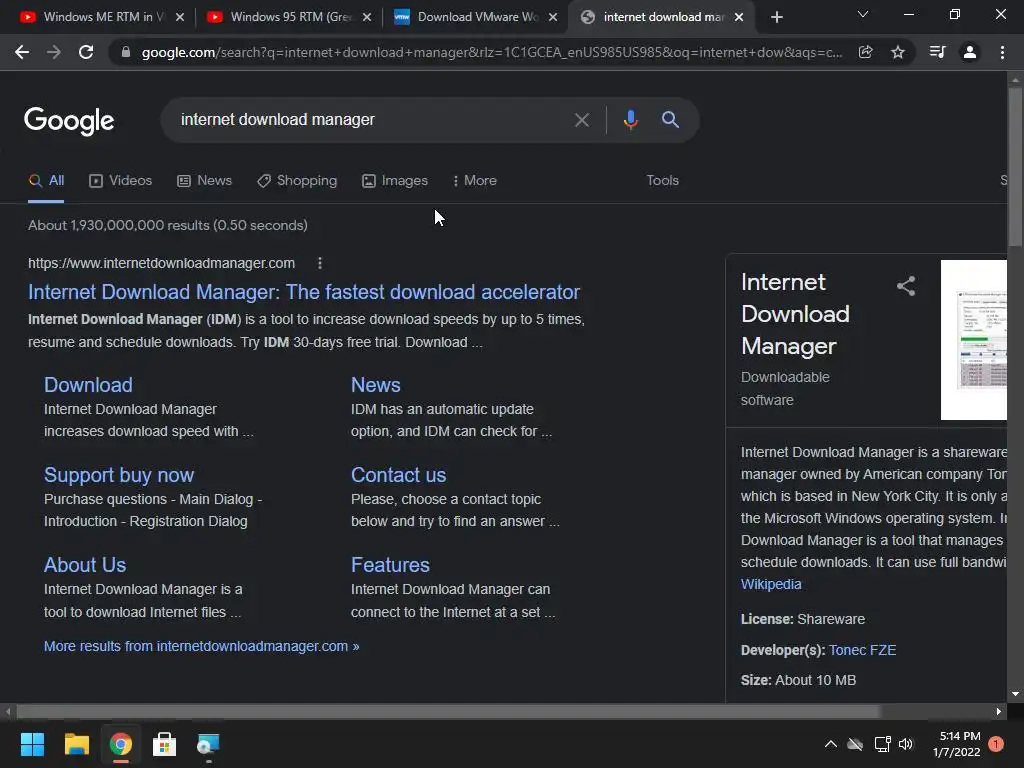Select the News search filter

(204, 181)
